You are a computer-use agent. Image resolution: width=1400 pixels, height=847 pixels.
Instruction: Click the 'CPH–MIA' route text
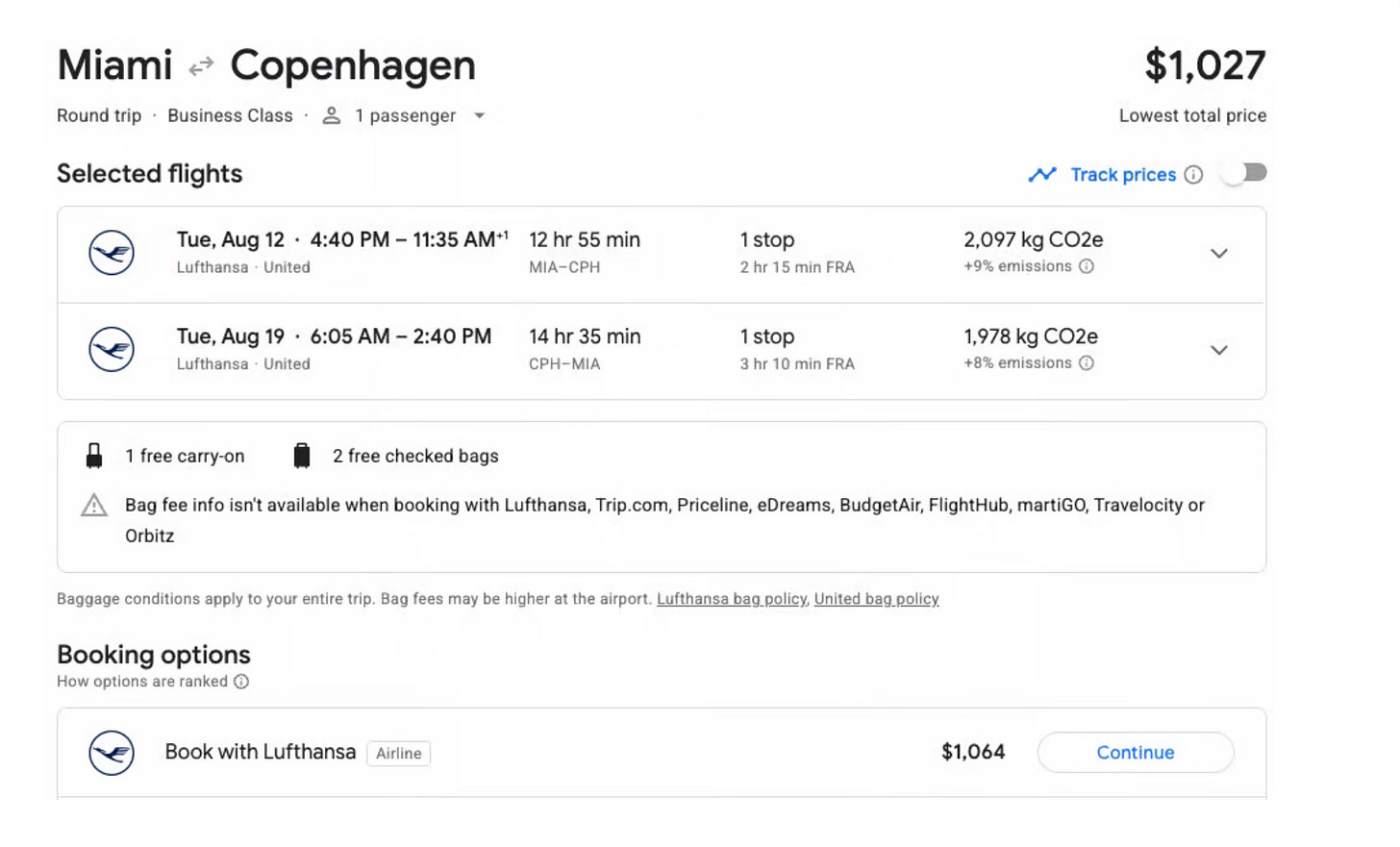(x=564, y=363)
